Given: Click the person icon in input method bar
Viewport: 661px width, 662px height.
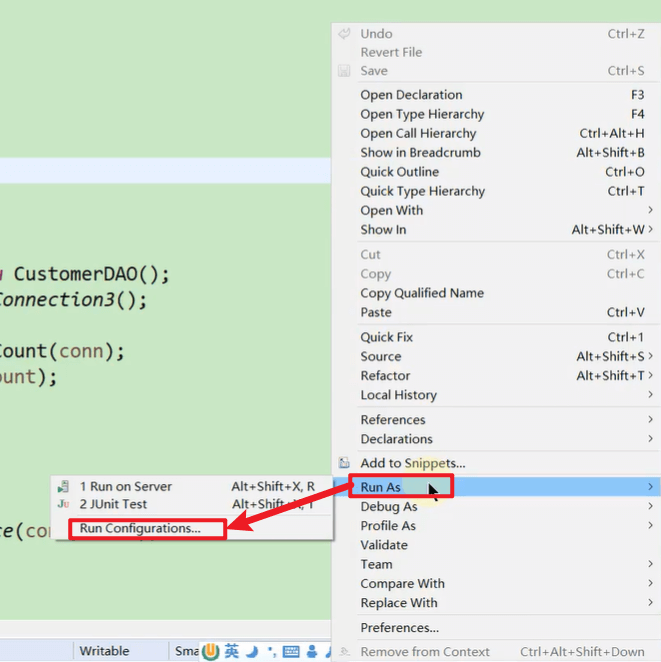Looking at the screenshot, I should pos(312,651).
